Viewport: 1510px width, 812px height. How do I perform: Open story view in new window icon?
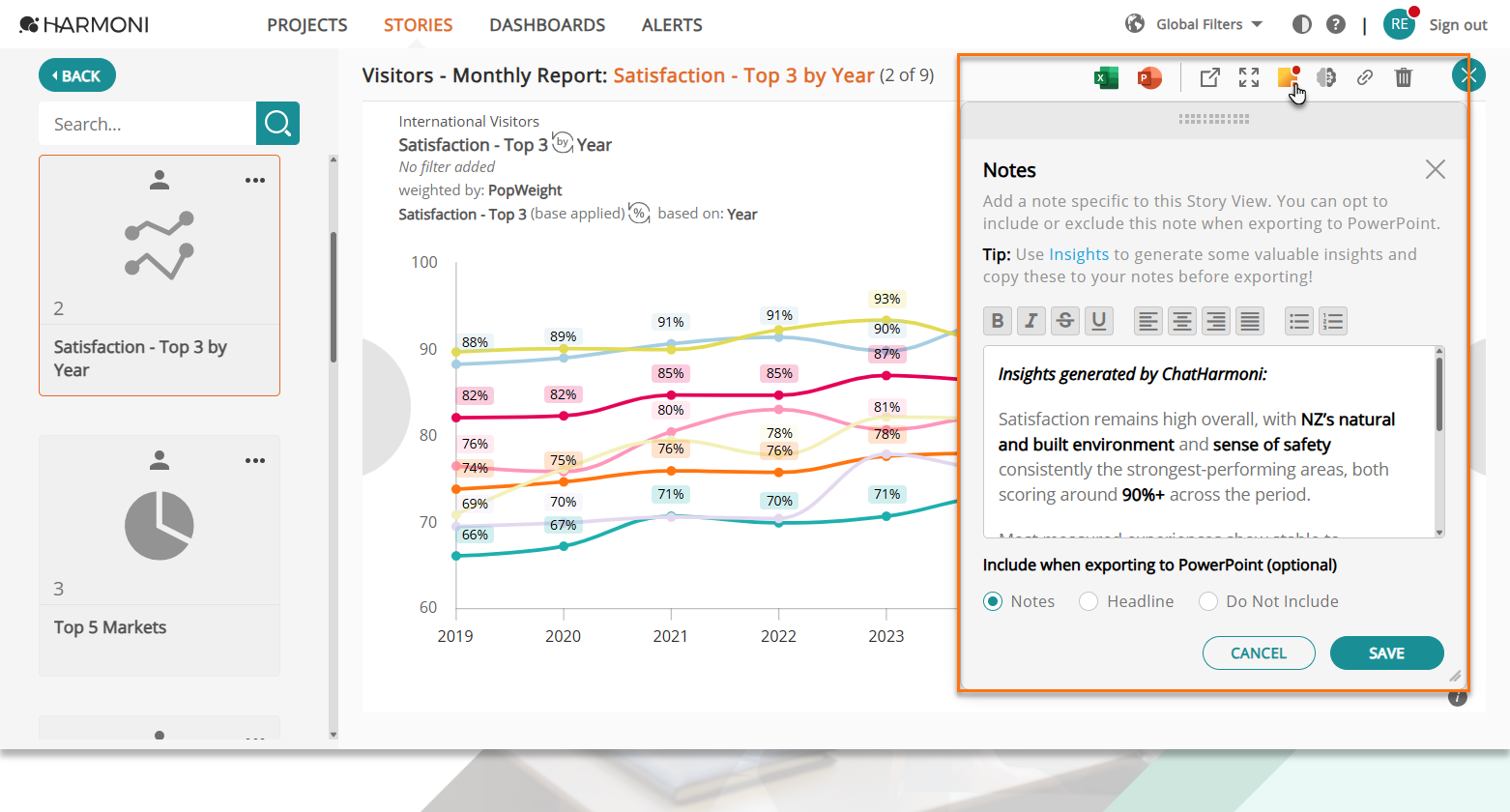[1209, 78]
